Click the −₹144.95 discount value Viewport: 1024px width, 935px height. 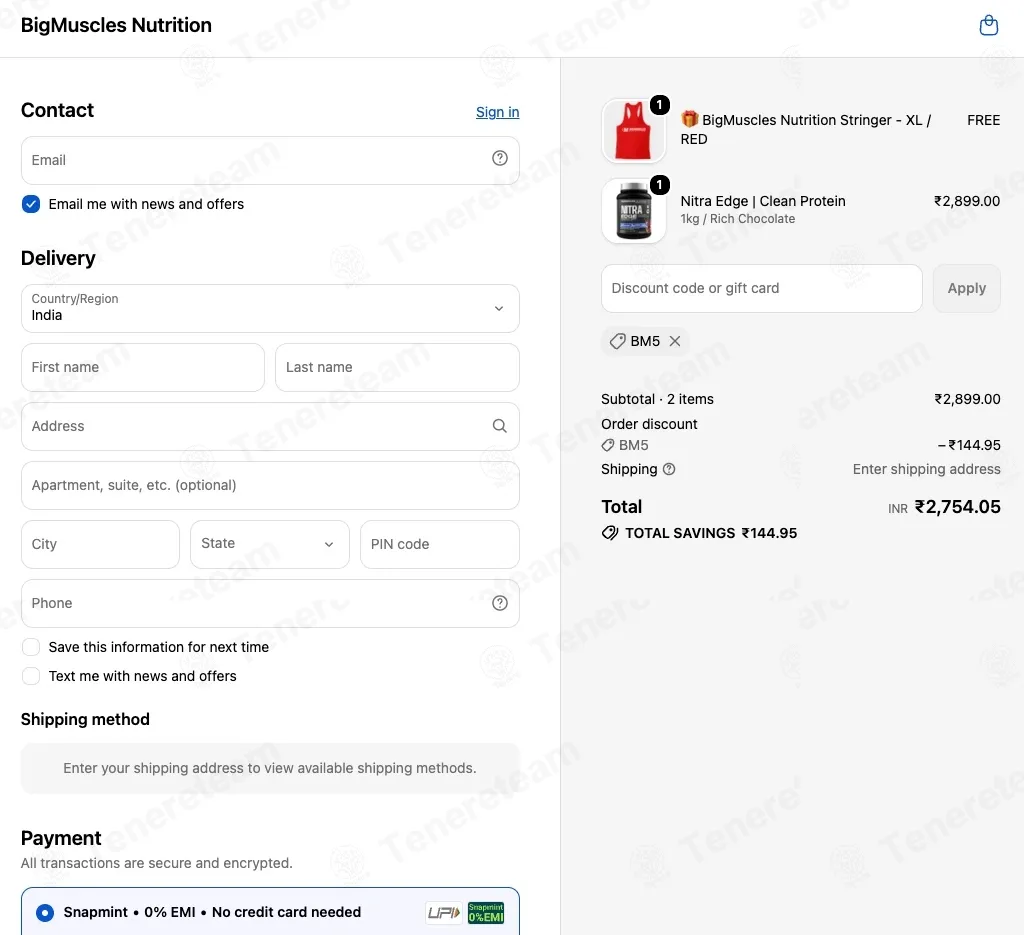click(x=969, y=445)
